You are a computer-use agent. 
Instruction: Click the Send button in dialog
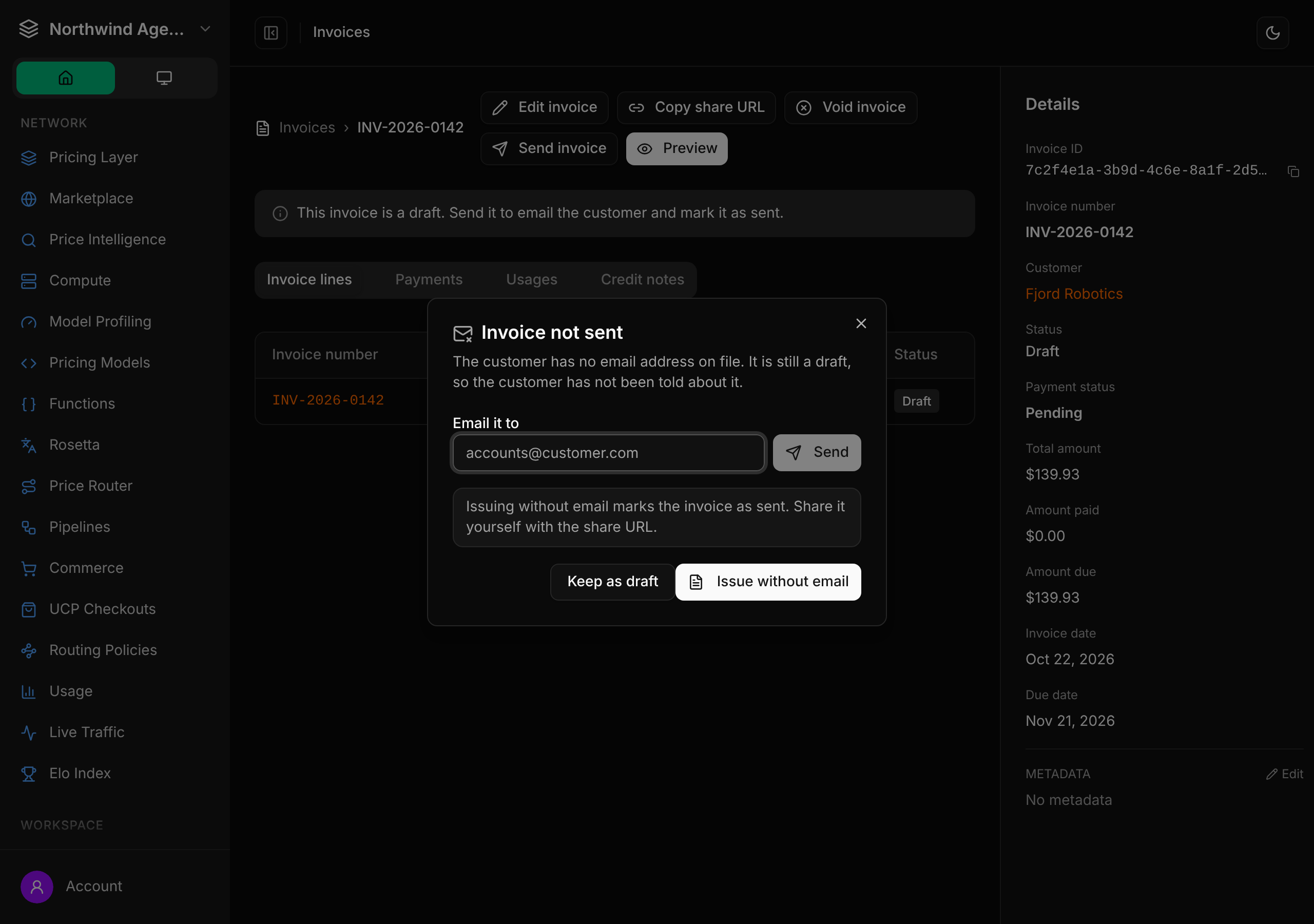click(817, 452)
